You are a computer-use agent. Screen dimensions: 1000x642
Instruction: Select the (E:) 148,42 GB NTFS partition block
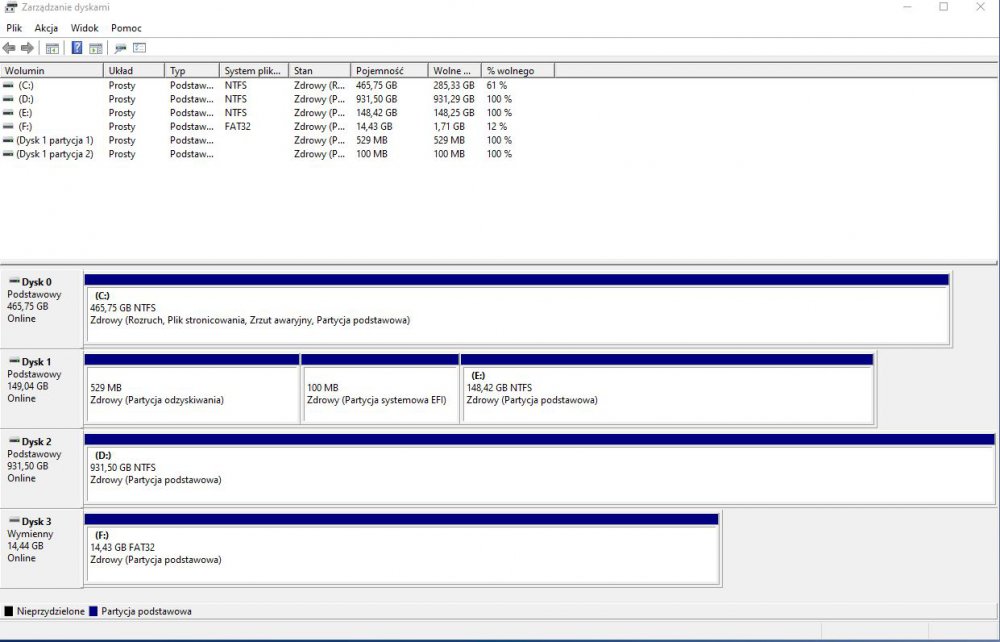(x=667, y=393)
